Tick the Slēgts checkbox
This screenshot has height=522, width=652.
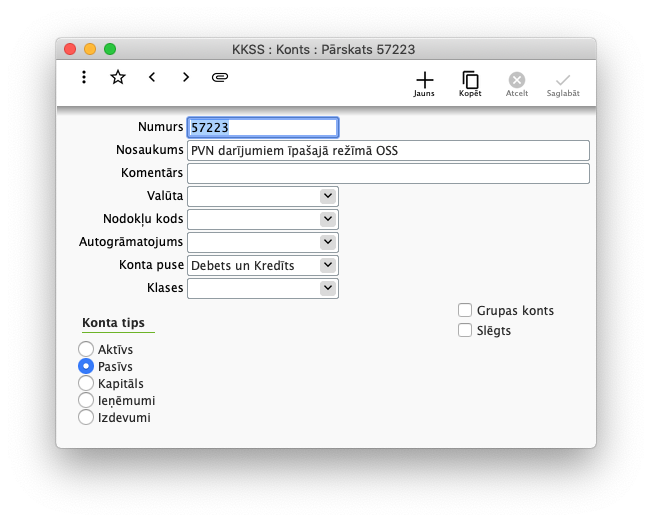coord(465,330)
